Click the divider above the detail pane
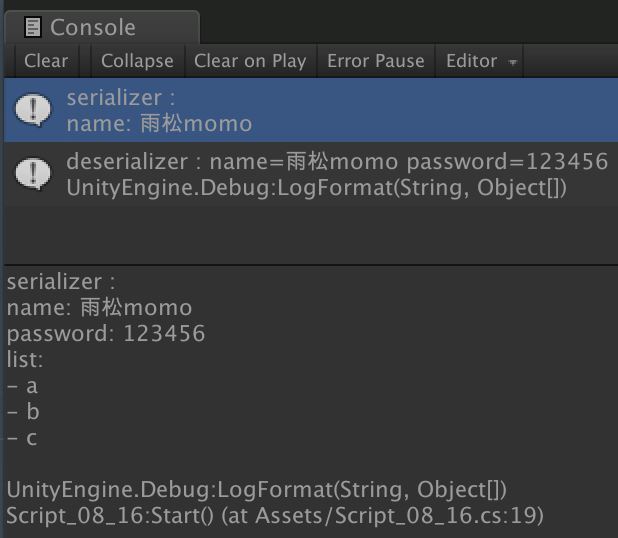This screenshot has width=618, height=538. click(309, 265)
